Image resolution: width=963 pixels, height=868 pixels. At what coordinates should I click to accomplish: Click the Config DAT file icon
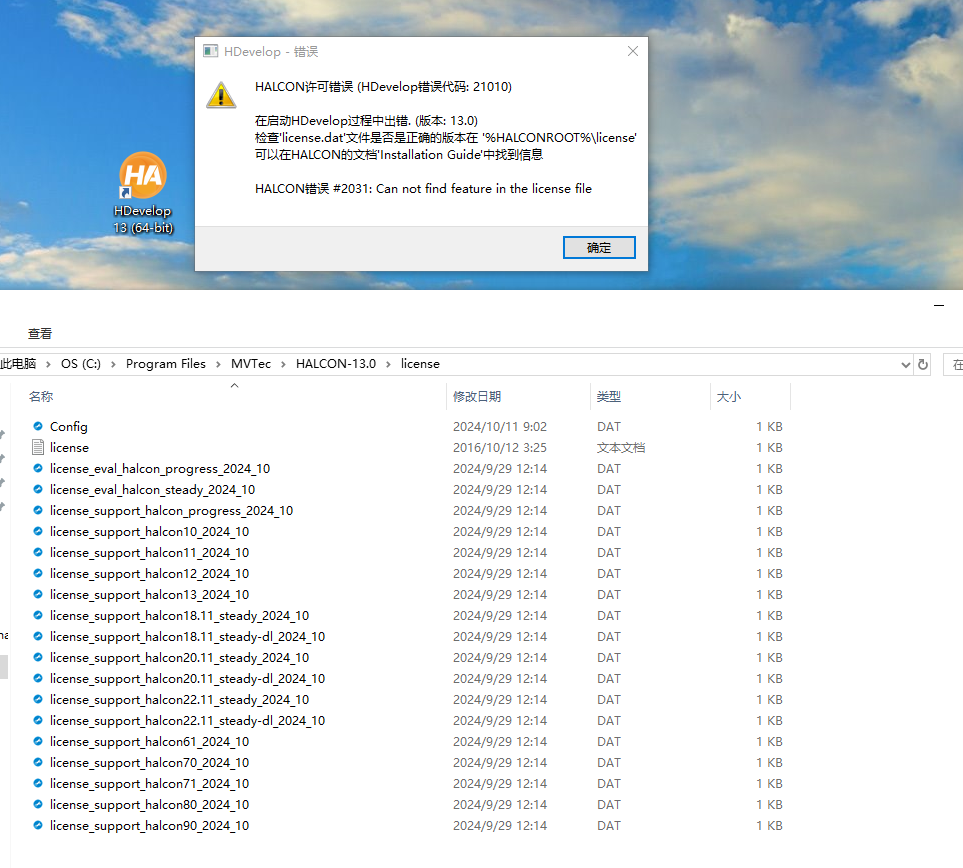tap(38, 426)
